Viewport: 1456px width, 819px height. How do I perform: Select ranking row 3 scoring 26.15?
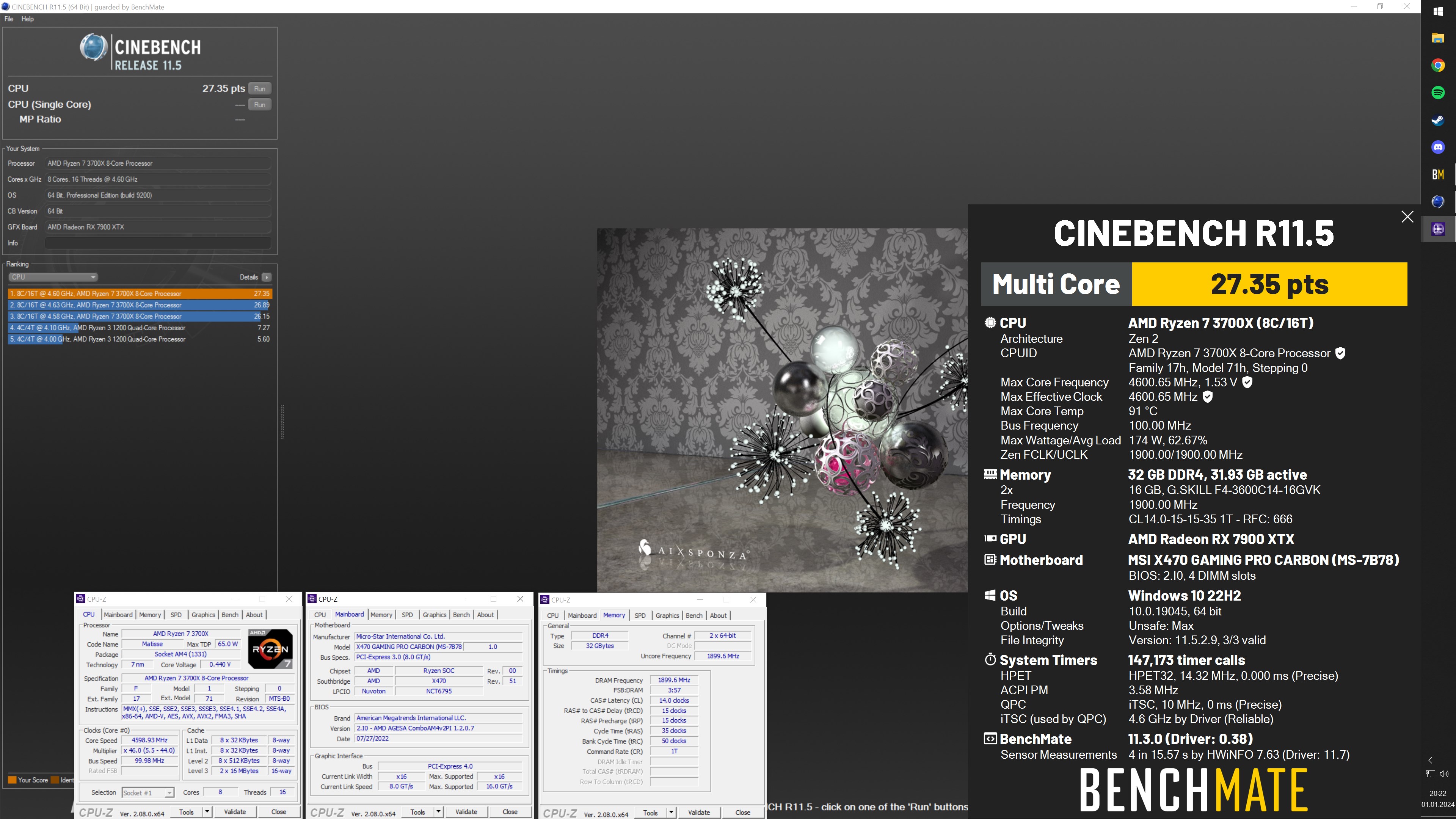point(140,316)
